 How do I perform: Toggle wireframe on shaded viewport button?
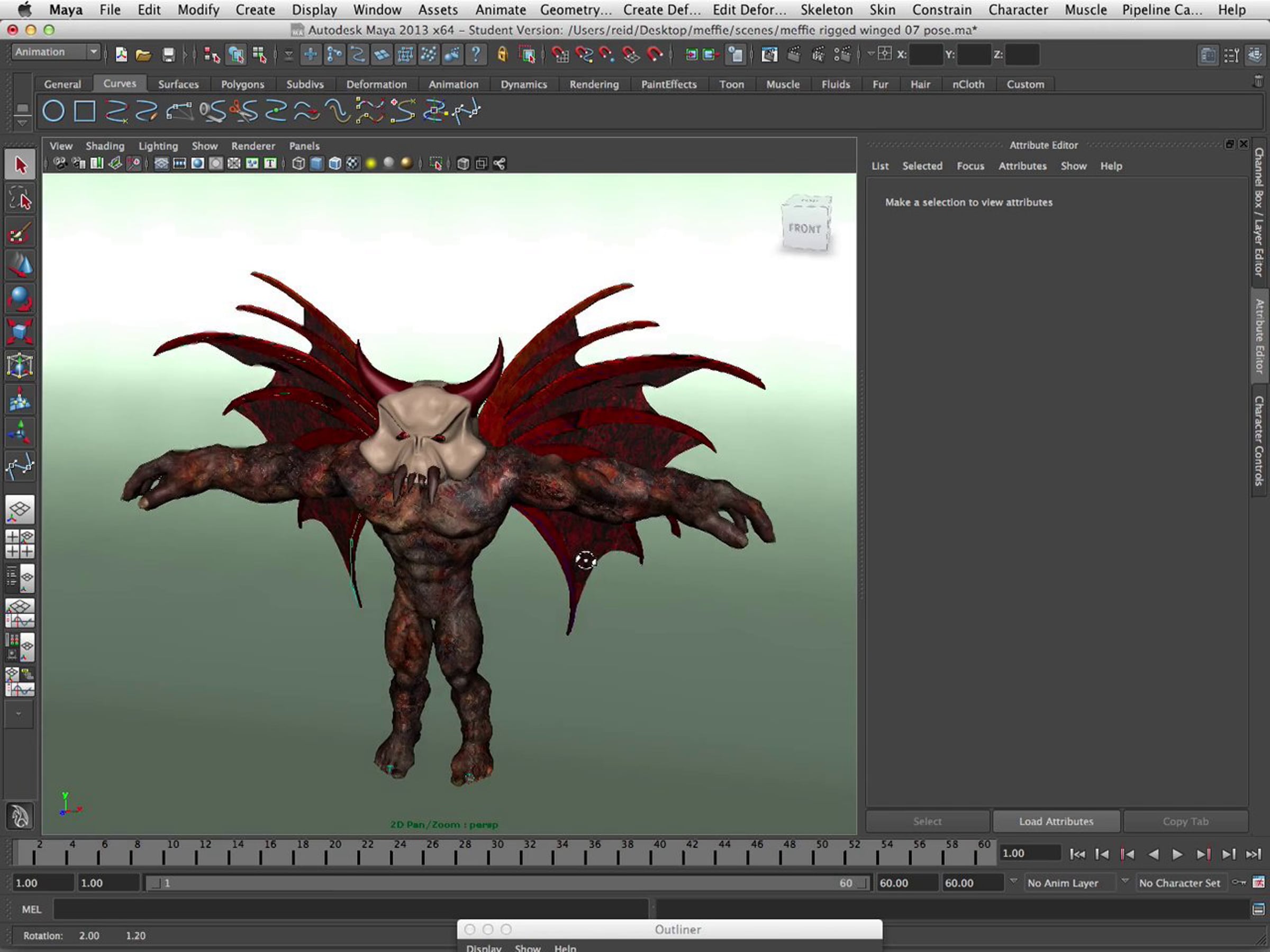[x=335, y=163]
